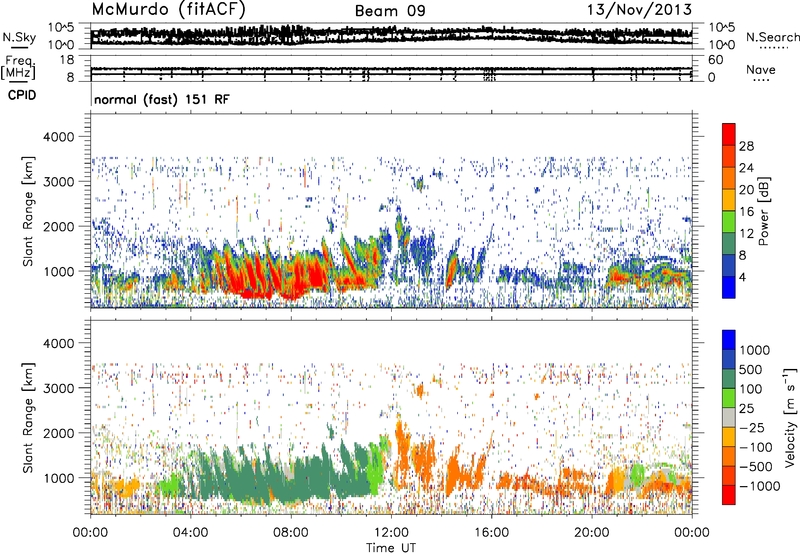Click the '2000' tick of the velocity plot
This screenshot has width=800, height=554.
(x=58, y=433)
